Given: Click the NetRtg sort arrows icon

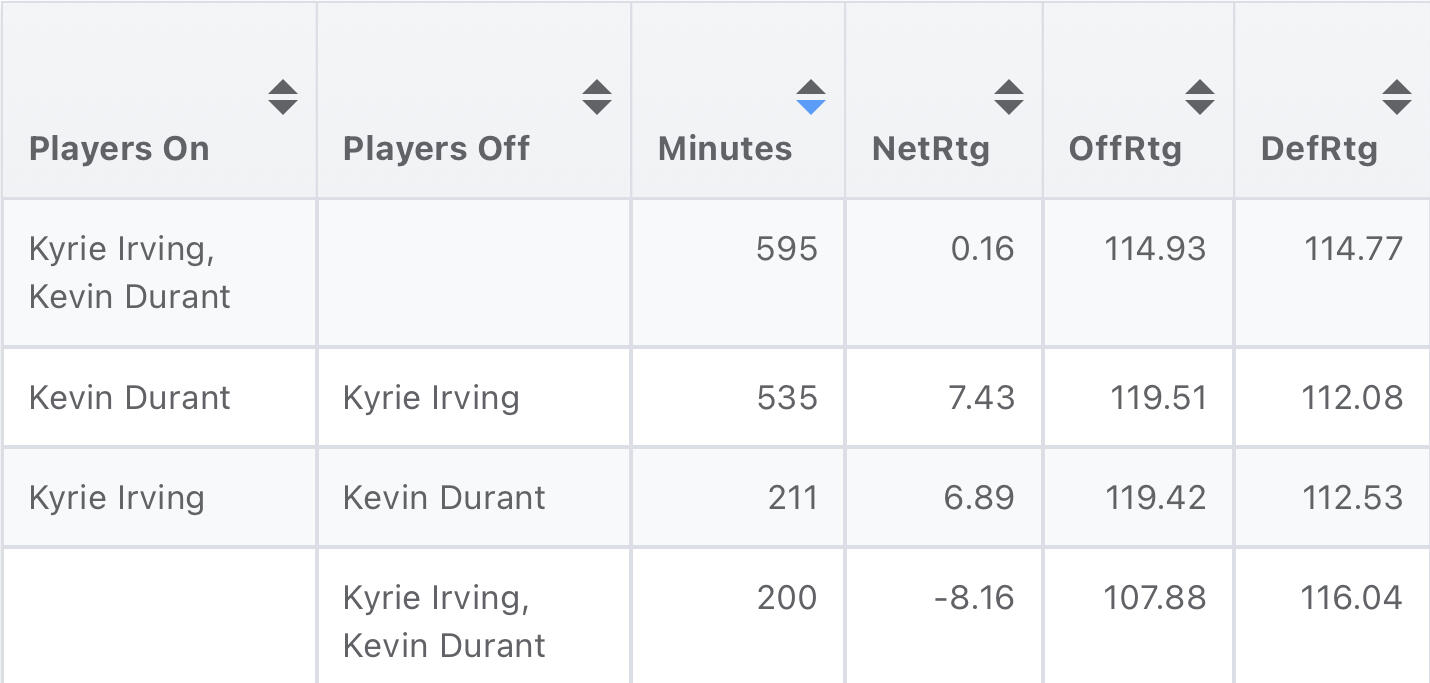Looking at the screenshot, I should (1009, 97).
